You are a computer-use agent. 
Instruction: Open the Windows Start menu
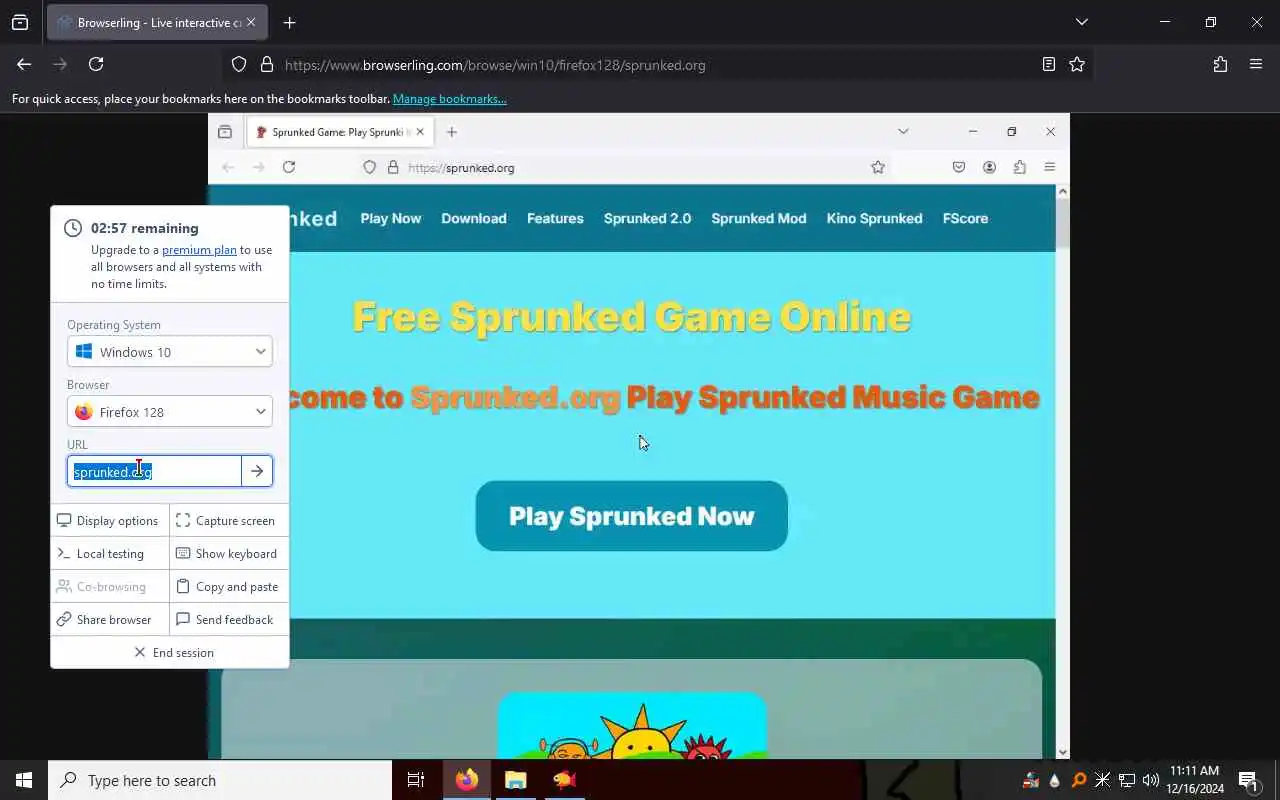coord(24,780)
